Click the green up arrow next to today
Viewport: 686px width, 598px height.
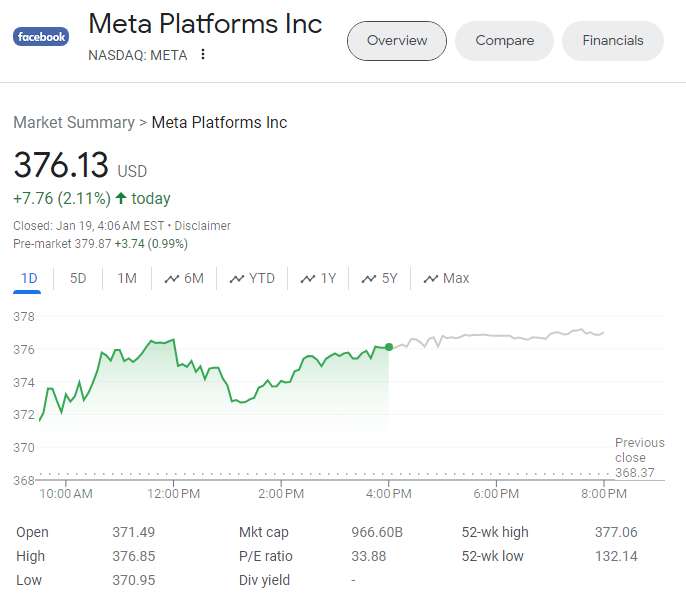(121, 198)
